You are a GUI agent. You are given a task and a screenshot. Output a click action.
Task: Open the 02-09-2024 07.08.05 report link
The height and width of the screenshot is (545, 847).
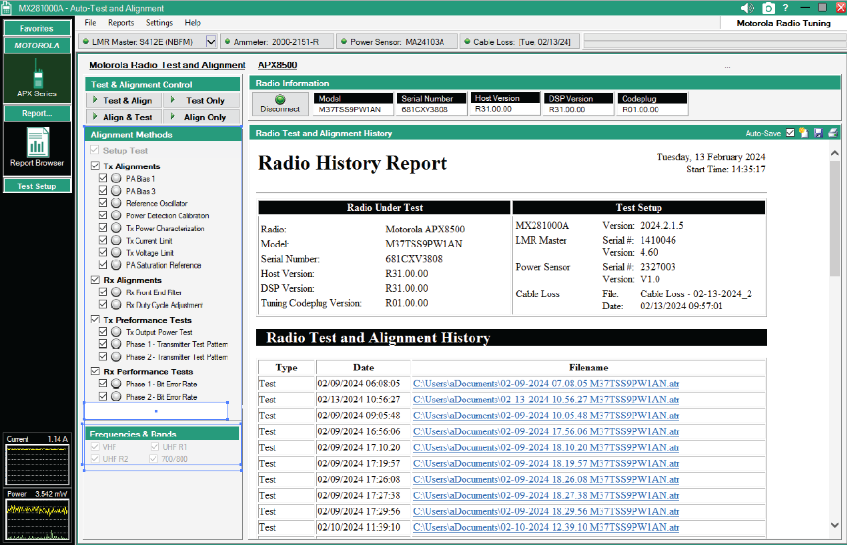[x=546, y=383]
